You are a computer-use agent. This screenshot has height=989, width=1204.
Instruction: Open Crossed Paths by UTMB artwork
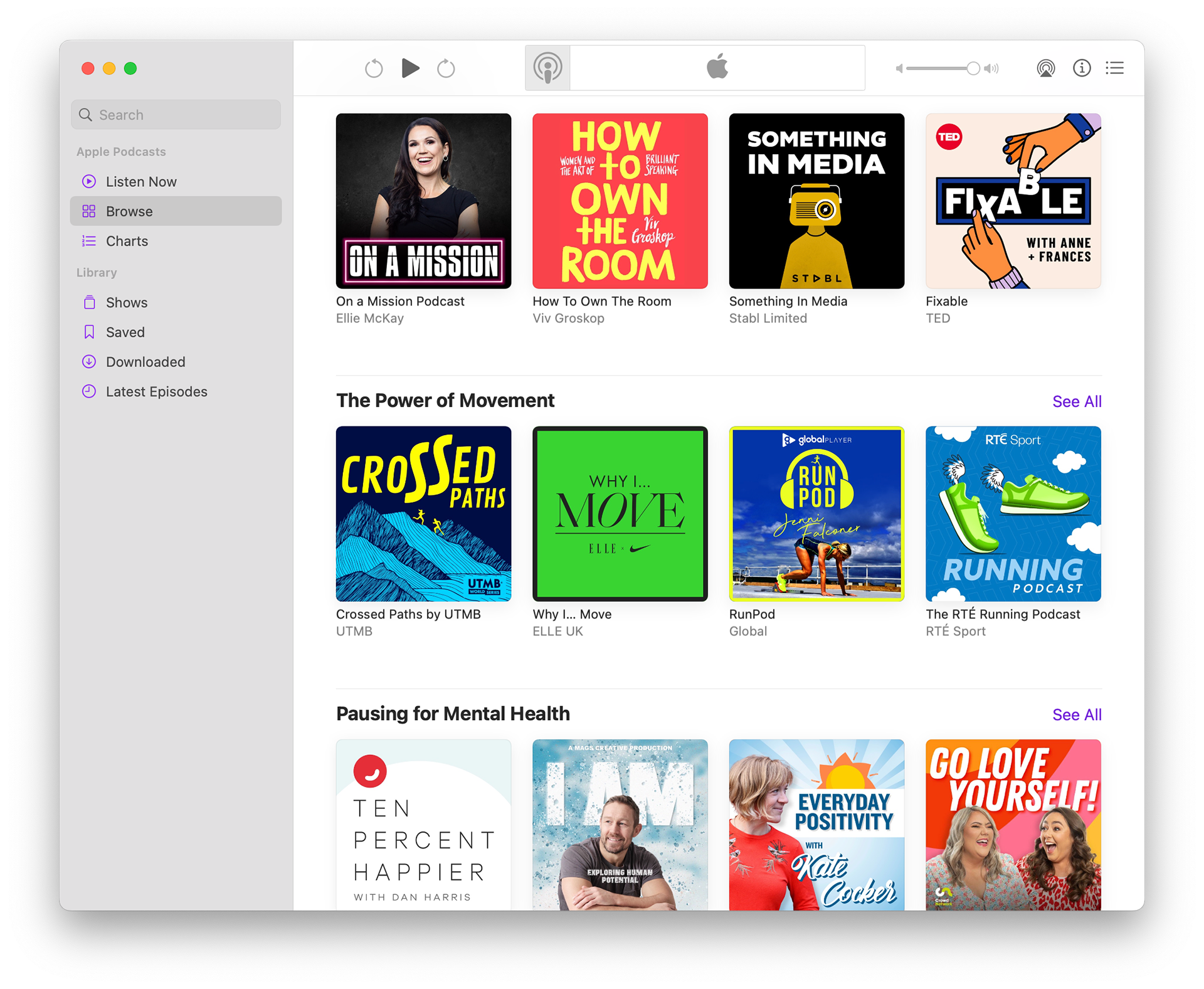(x=423, y=514)
